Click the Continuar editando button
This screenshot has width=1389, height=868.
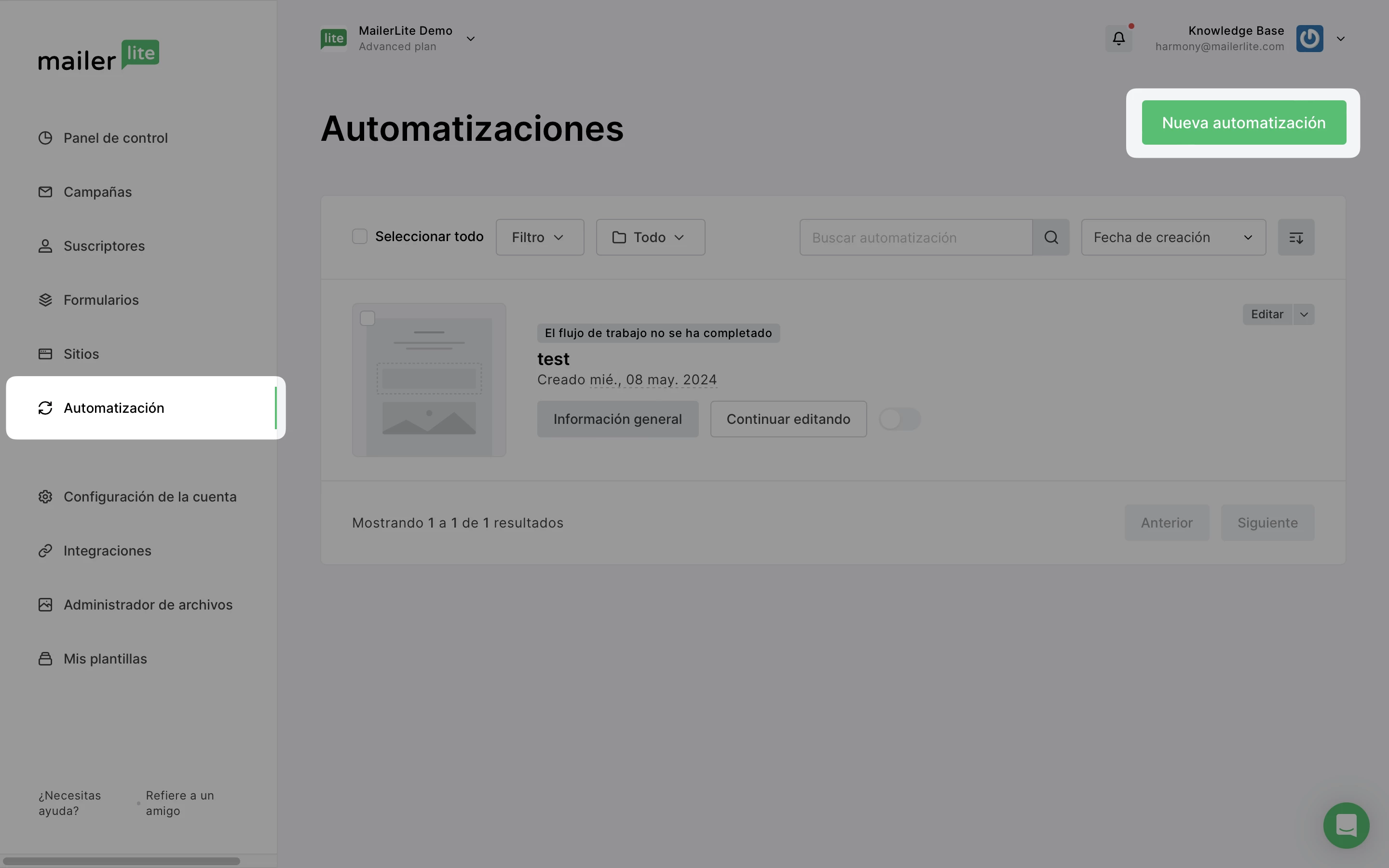click(788, 419)
